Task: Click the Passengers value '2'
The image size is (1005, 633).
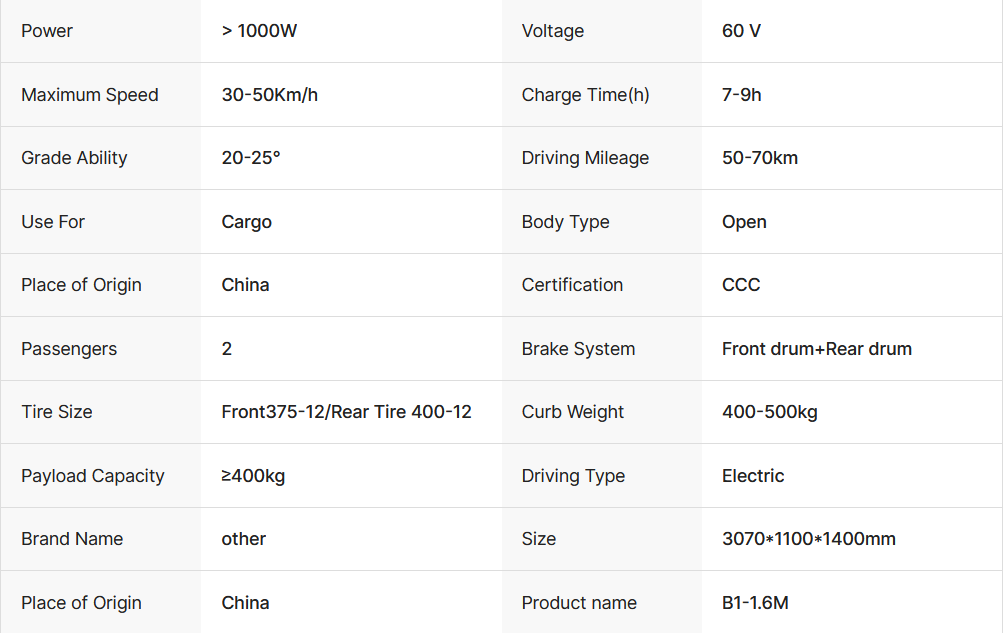Action: click(227, 349)
